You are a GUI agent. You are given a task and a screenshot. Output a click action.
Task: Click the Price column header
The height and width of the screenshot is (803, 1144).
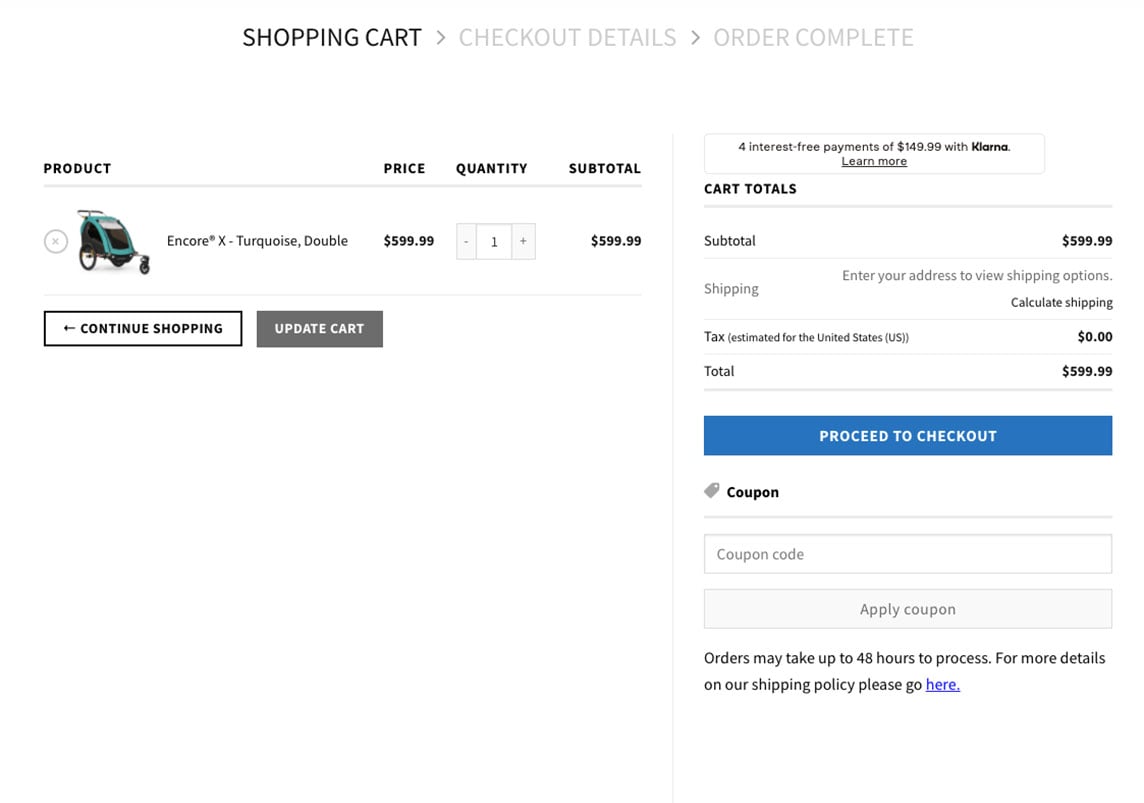[404, 168]
